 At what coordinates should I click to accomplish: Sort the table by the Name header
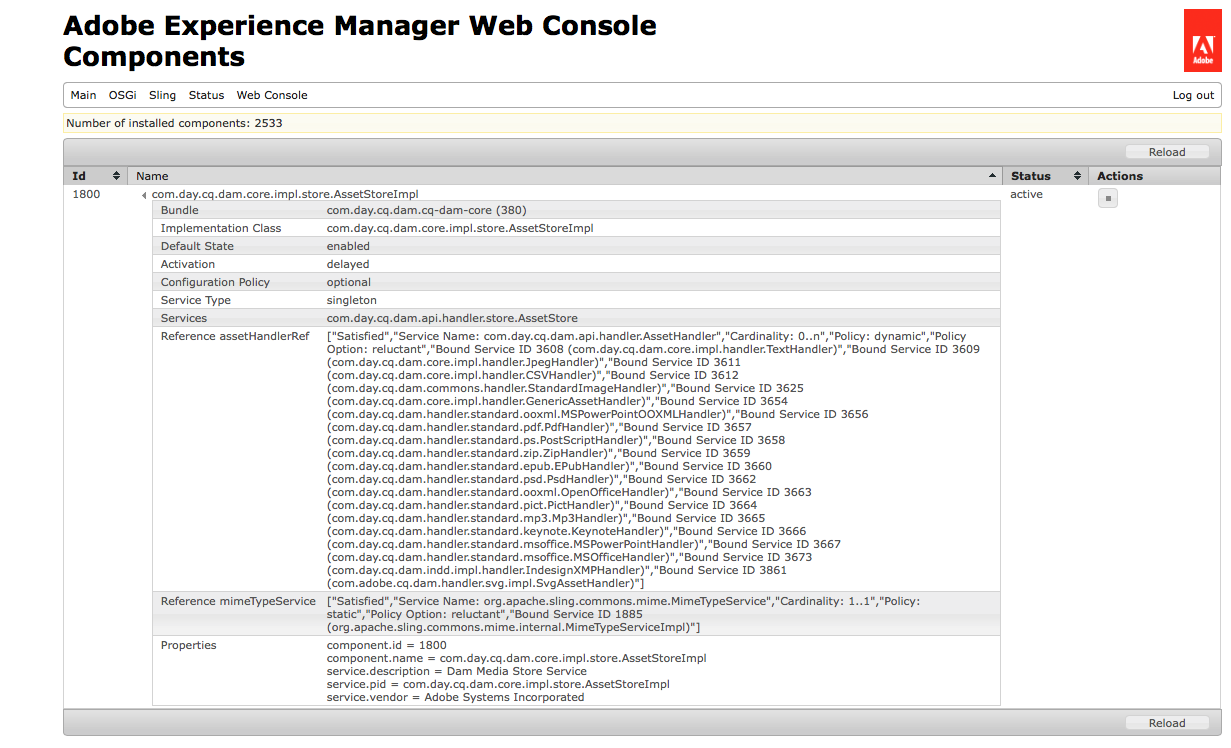[x=153, y=176]
